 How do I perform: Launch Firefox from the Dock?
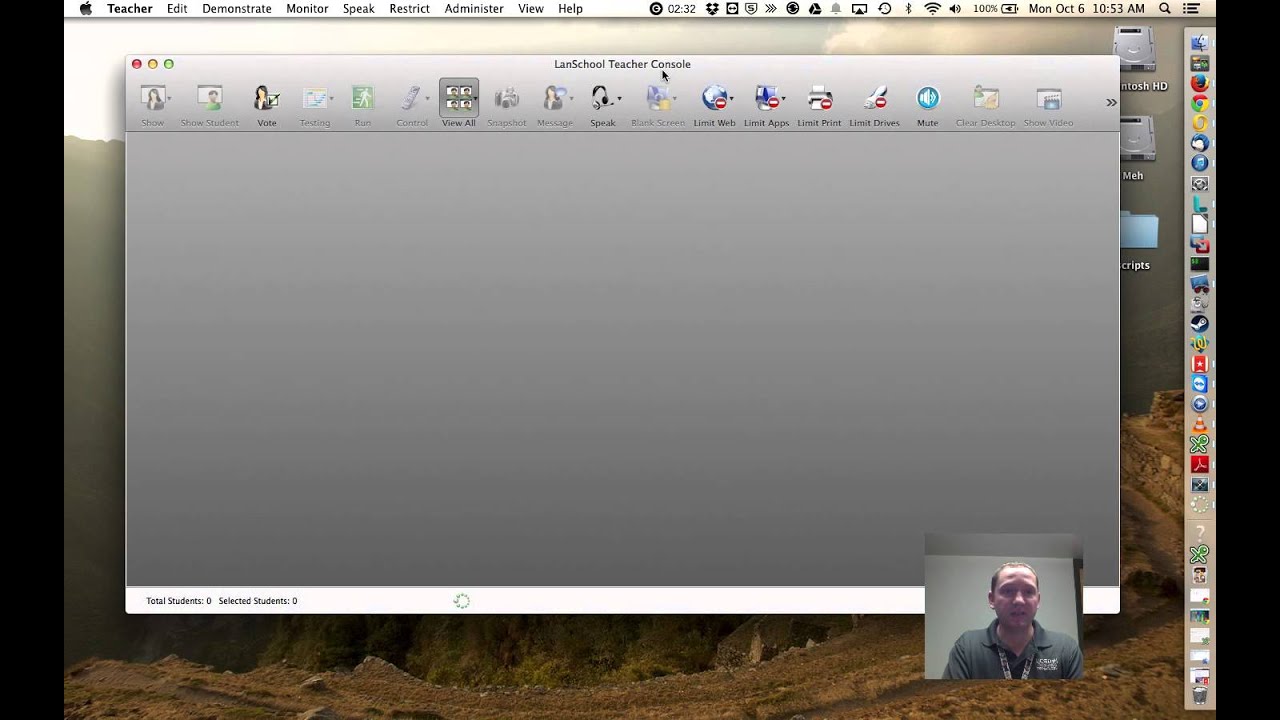coord(1199,83)
